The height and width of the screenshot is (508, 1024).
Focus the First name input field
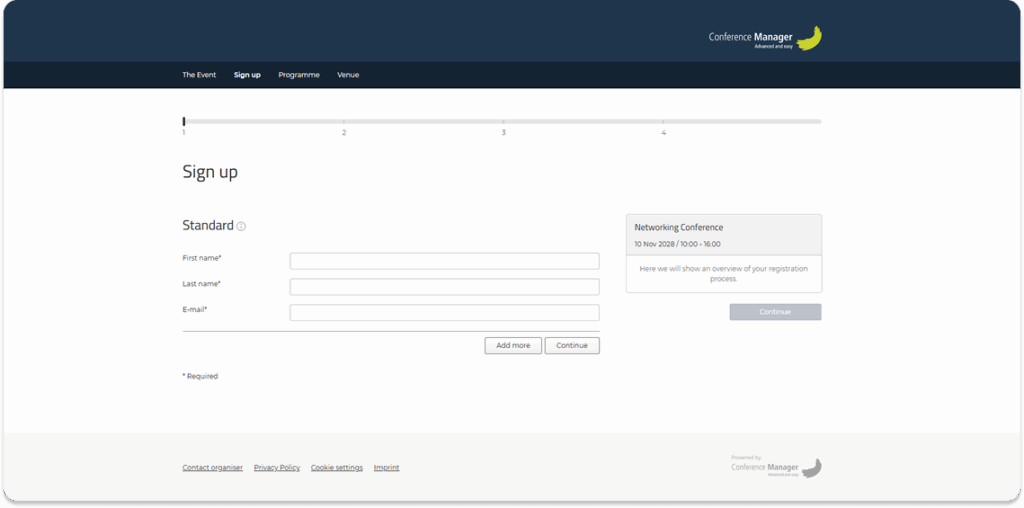[x=444, y=261]
